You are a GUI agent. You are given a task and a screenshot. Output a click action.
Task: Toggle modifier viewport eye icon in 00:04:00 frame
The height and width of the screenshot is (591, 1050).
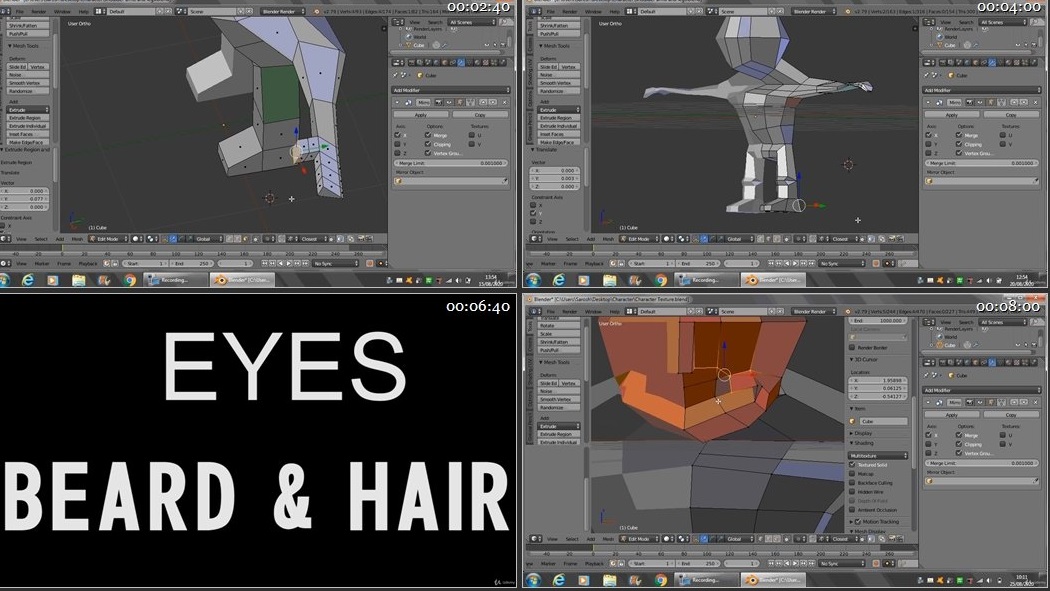coord(980,102)
